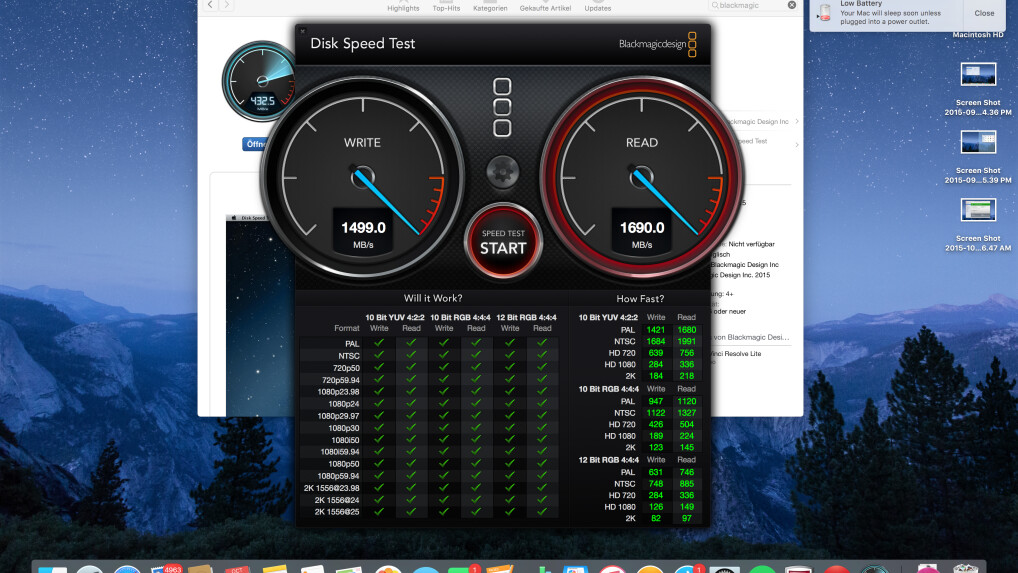Screen dimensions: 1018x573
Task: Expand the Blackmagic Design Inc developer row
Action: click(x=797, y=121)
